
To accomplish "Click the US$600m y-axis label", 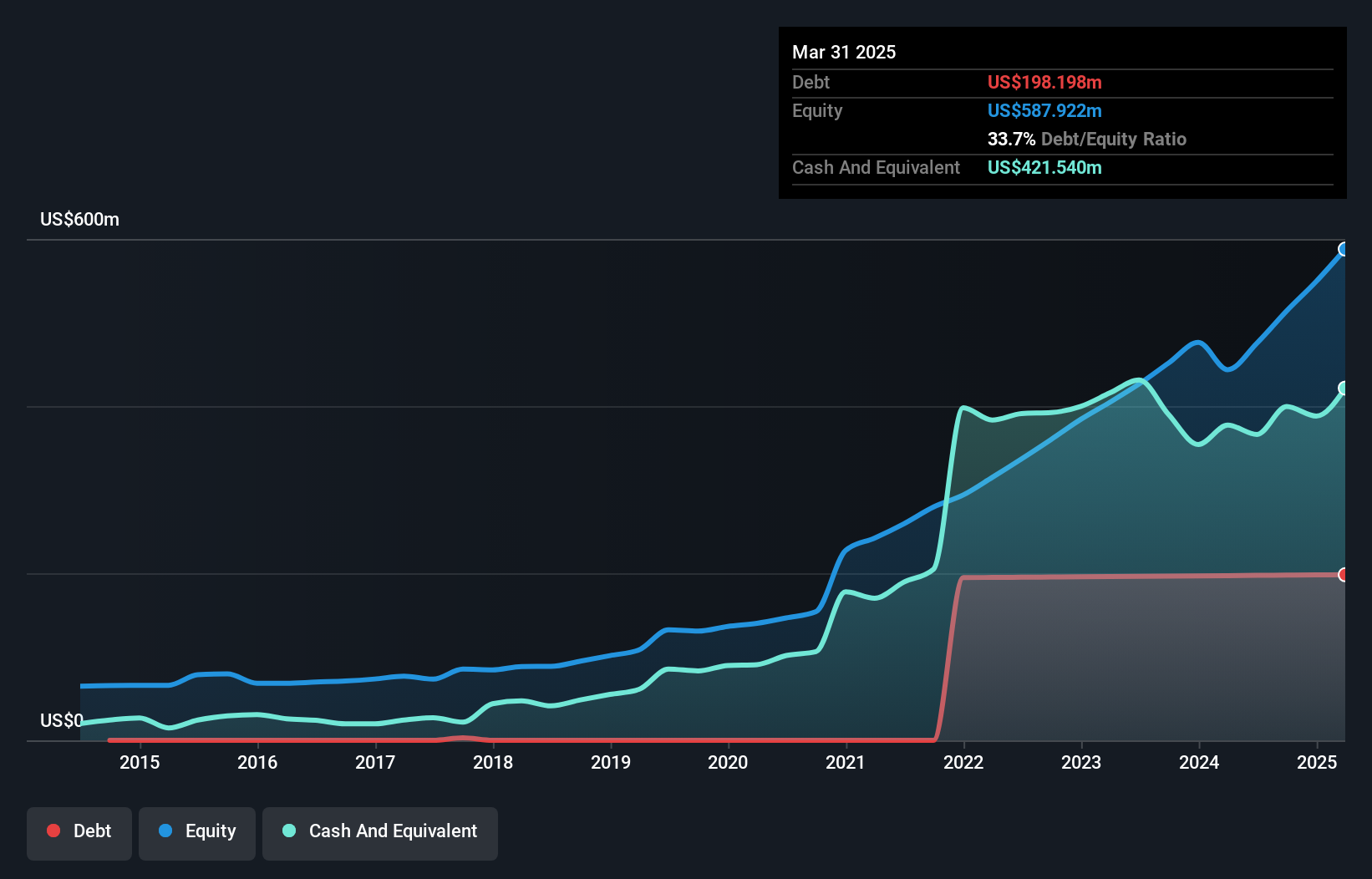I will pyautogui.click(x=79, y=220).
